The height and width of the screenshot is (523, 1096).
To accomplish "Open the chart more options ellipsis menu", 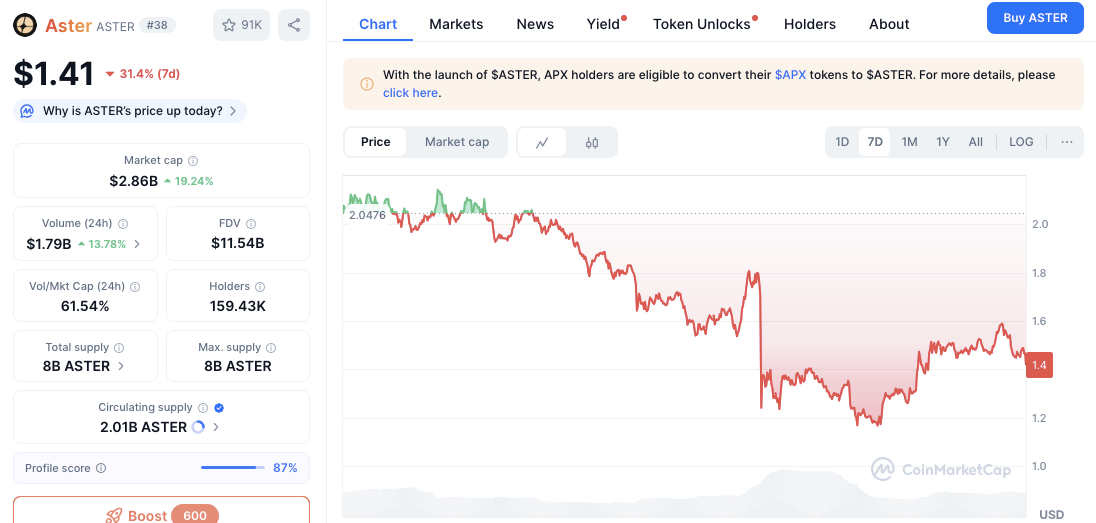I will click(1067, 142).
